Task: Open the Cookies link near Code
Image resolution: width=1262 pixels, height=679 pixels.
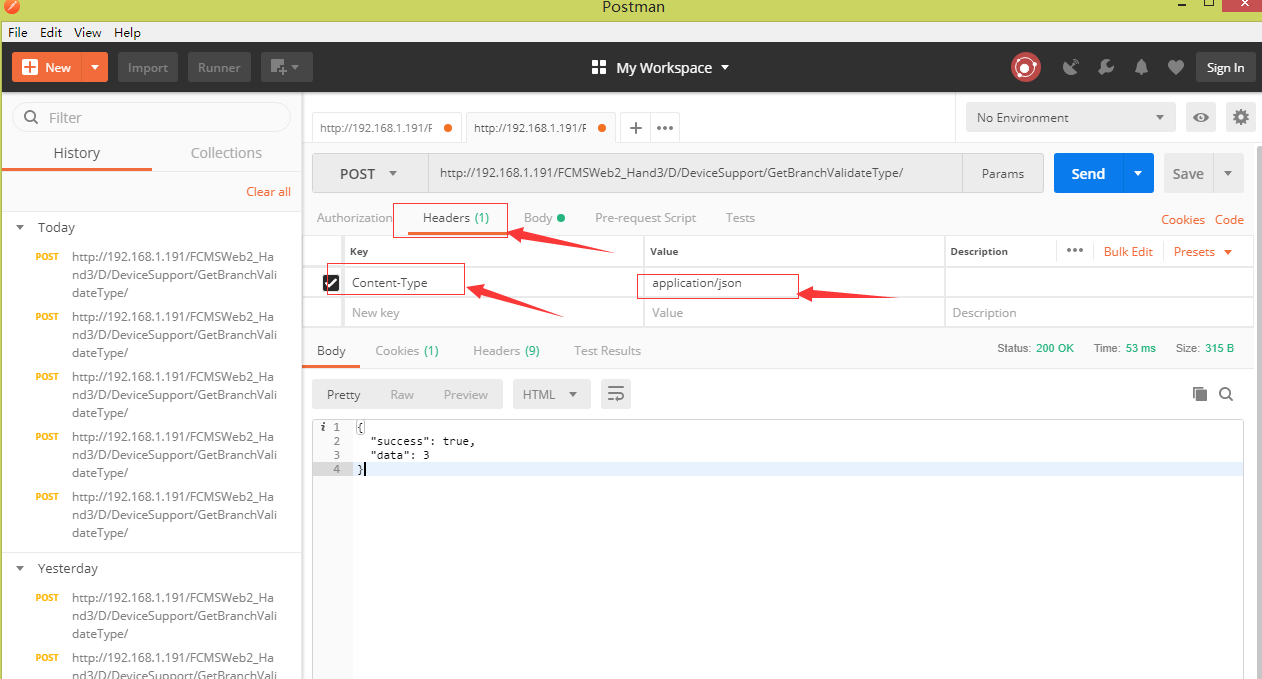Action: tap(1183, 219)
